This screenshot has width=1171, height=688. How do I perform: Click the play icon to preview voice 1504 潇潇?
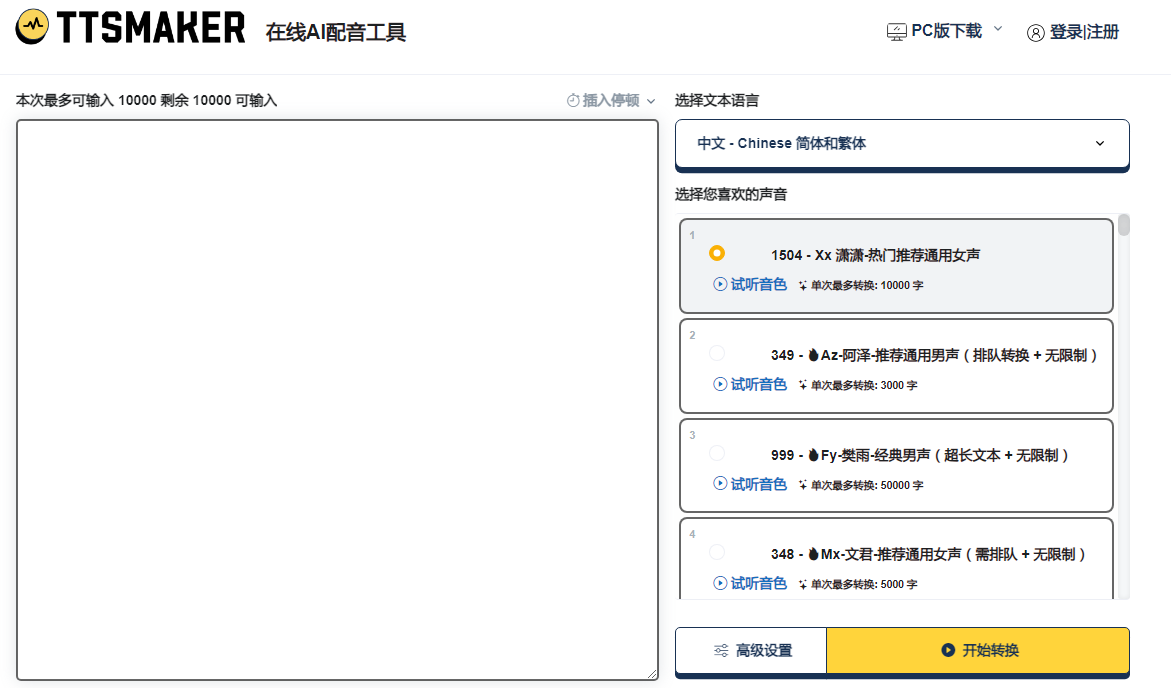pyautogui.click(x=721, y=285)
